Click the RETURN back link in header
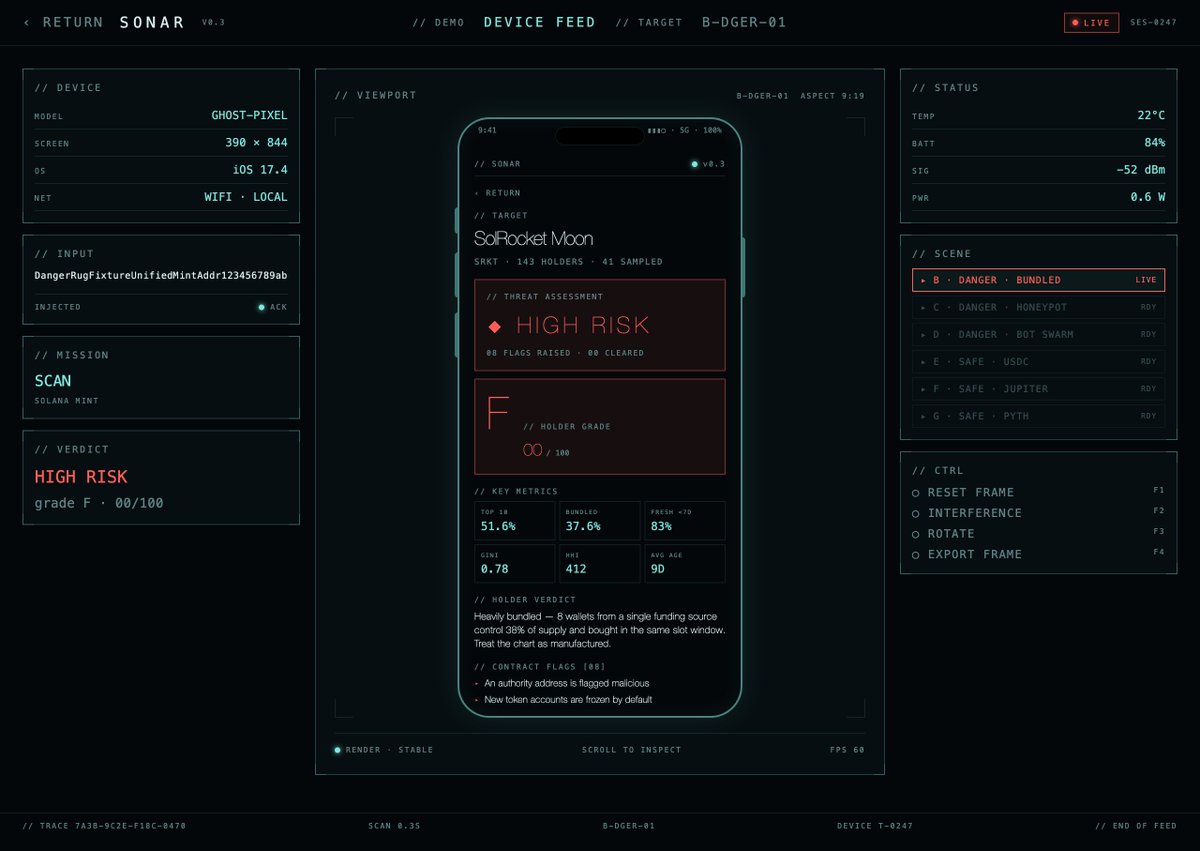This screenshot has height=851, width=1200. coord(63,22)
